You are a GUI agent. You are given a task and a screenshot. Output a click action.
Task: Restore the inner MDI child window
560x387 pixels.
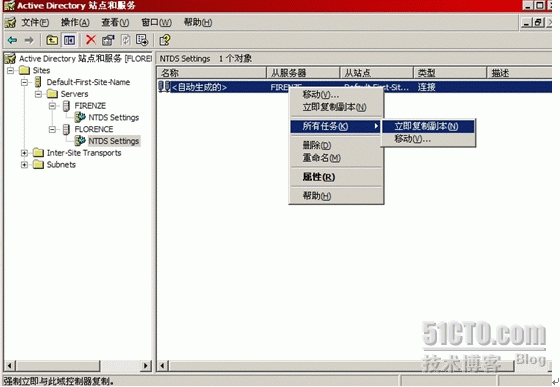pos(538,22)
